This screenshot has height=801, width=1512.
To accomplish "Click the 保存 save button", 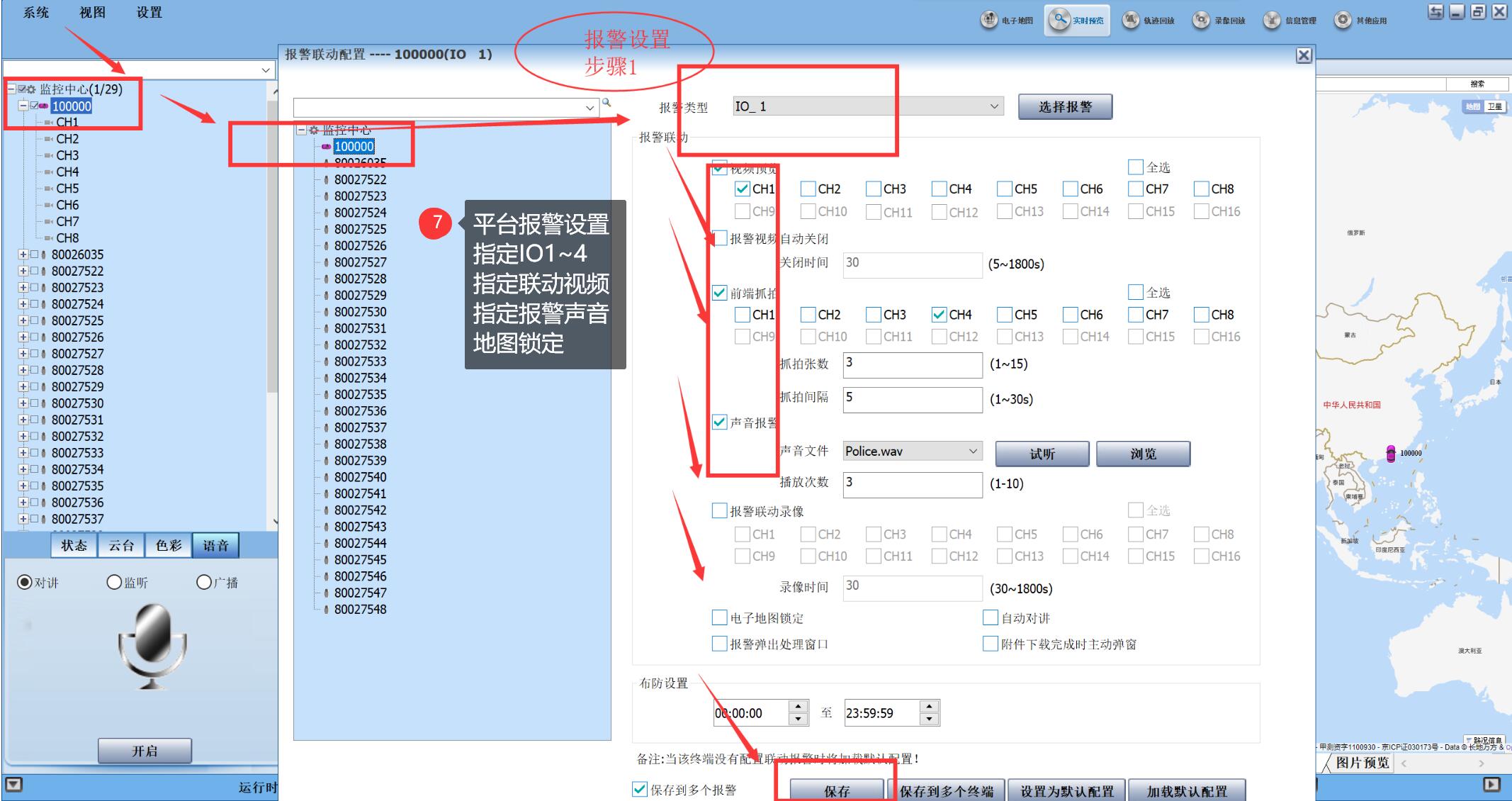I will point(836,790).
